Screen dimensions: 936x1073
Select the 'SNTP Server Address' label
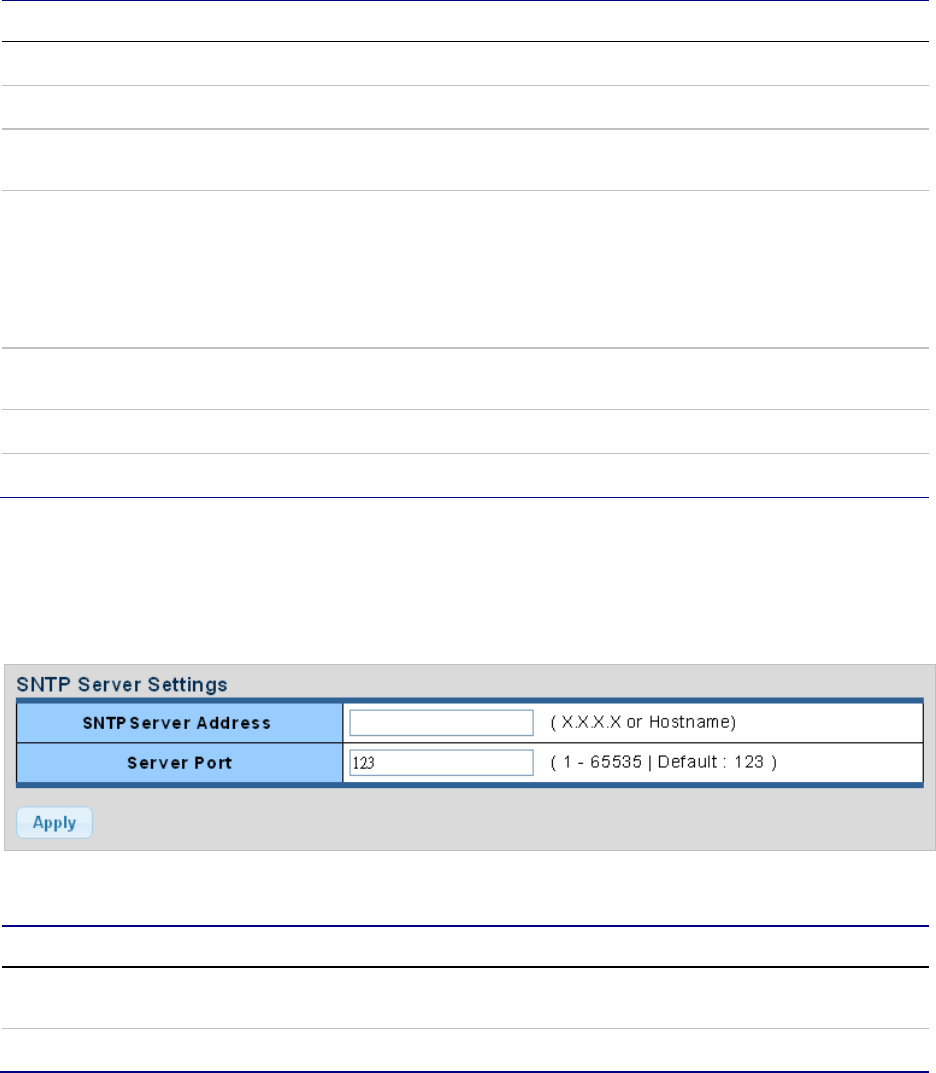click(177, 723)
